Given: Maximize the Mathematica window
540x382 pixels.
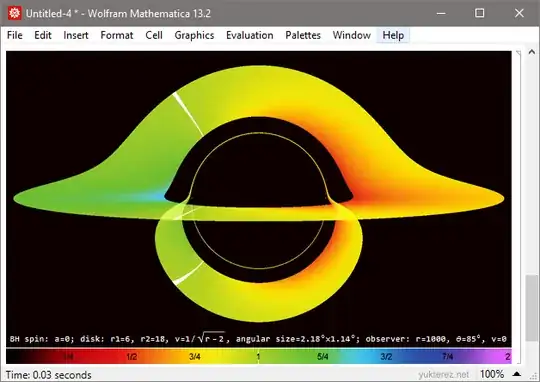Looking at the screenshot, I should pos(479,13).
